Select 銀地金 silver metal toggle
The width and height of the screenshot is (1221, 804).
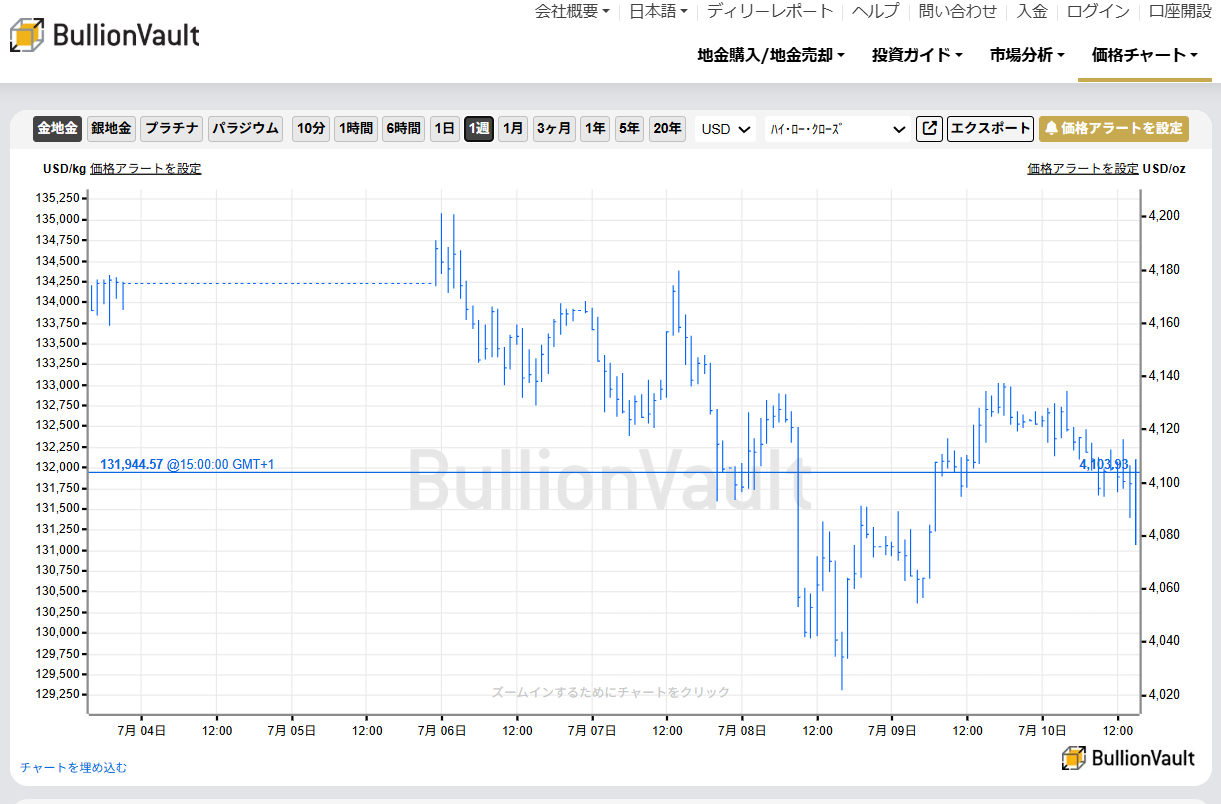tap(111, 129)
